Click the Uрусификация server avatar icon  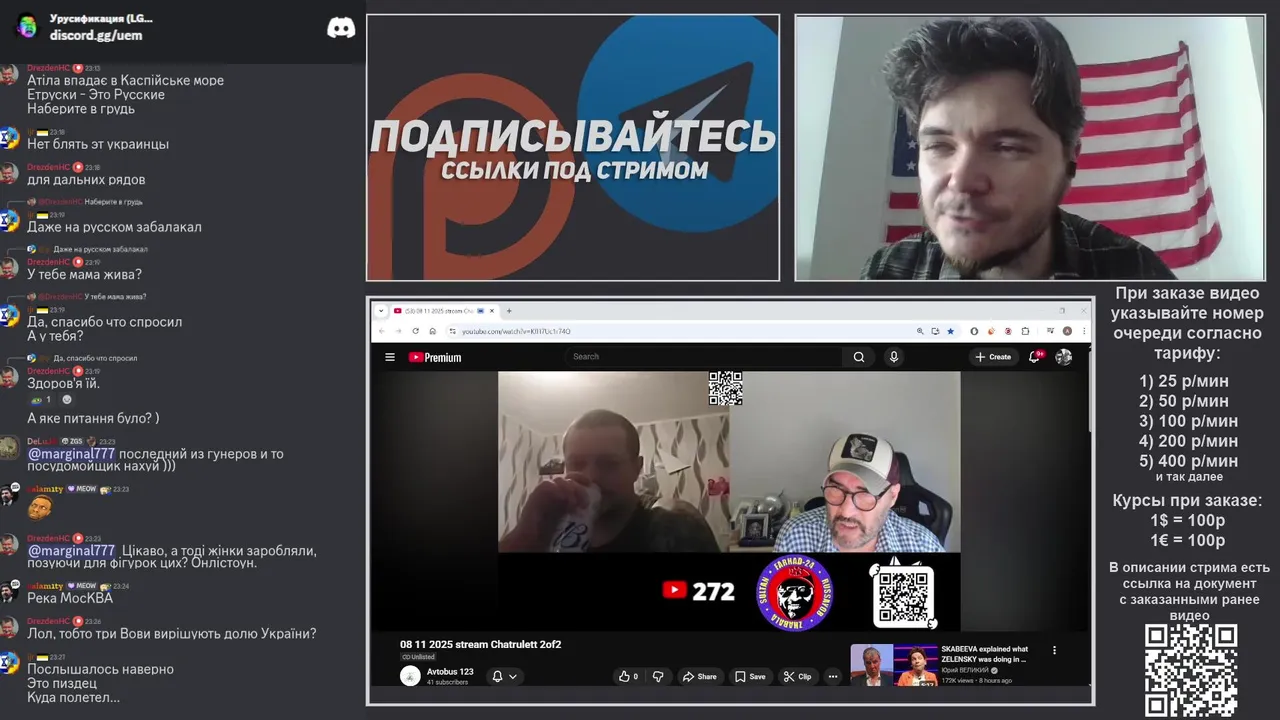27,26
